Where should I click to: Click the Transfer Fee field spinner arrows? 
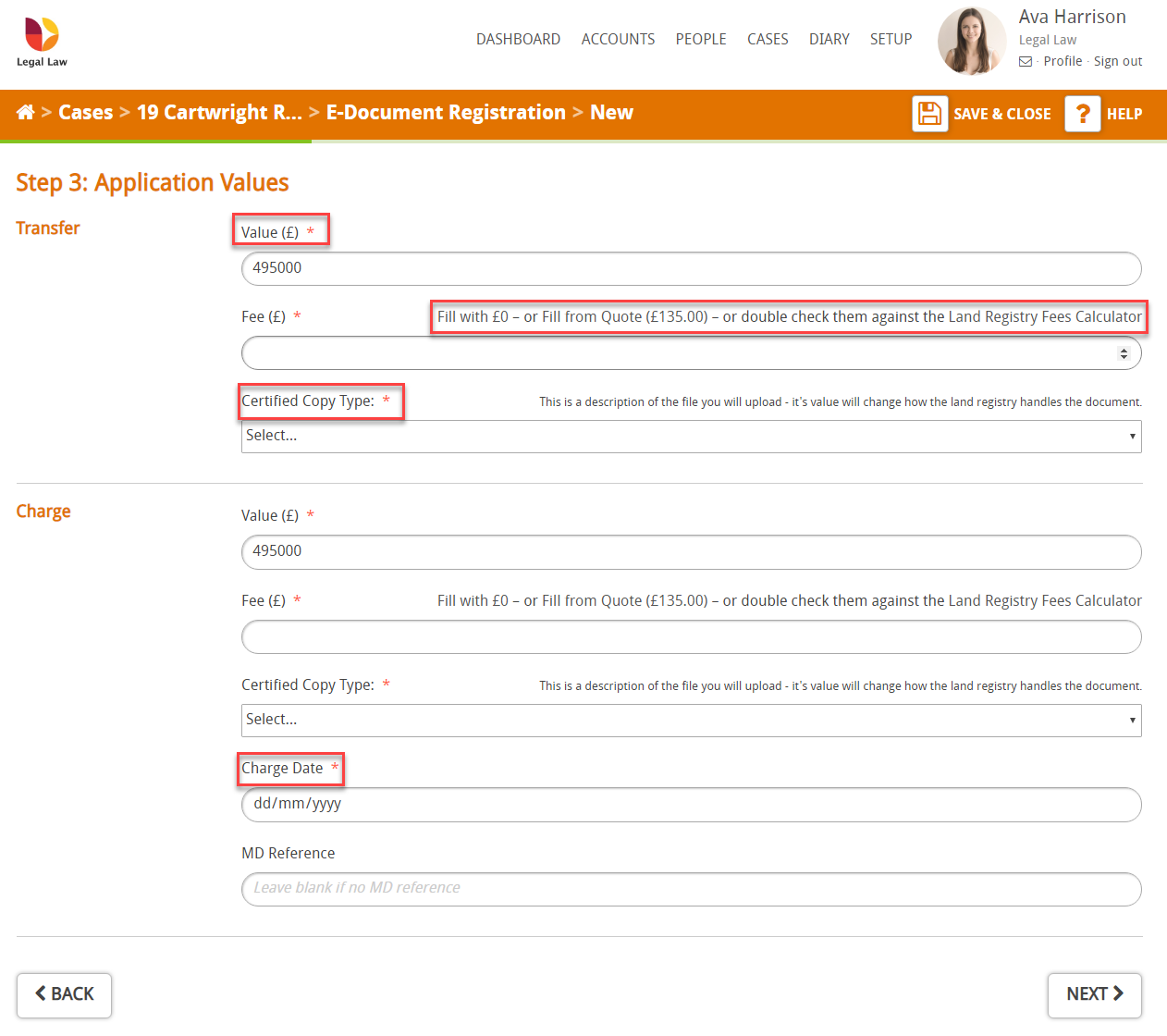point(1125,352)
